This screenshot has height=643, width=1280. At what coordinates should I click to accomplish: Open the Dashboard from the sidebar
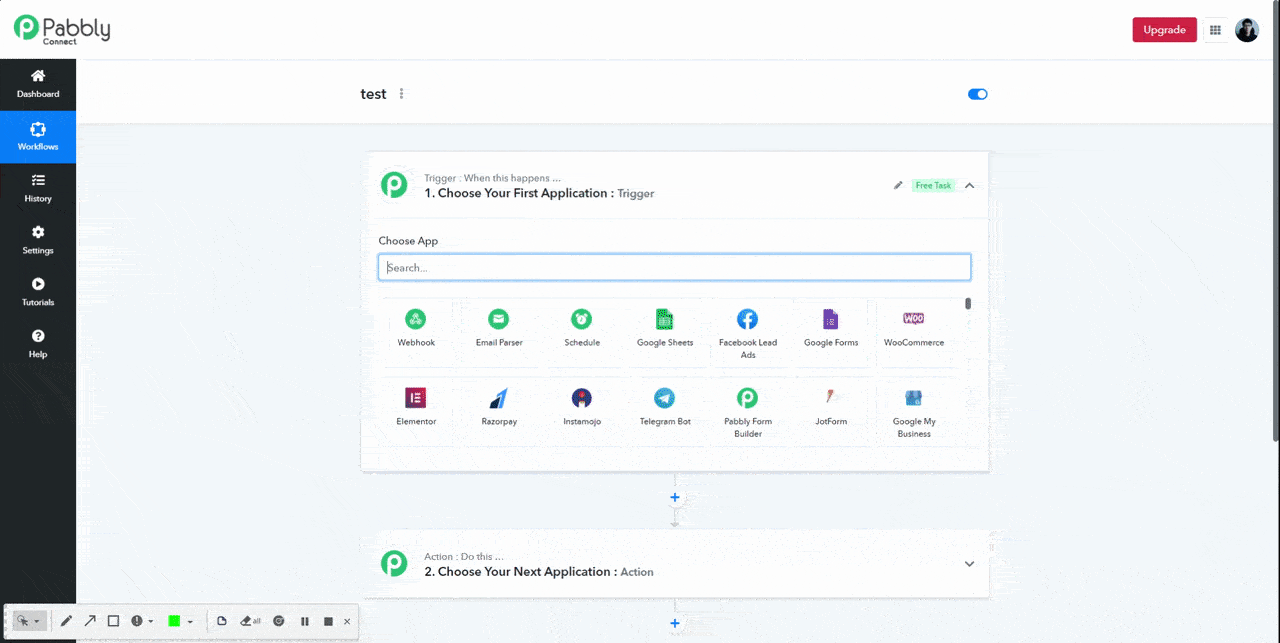click(x=38, y=84)
